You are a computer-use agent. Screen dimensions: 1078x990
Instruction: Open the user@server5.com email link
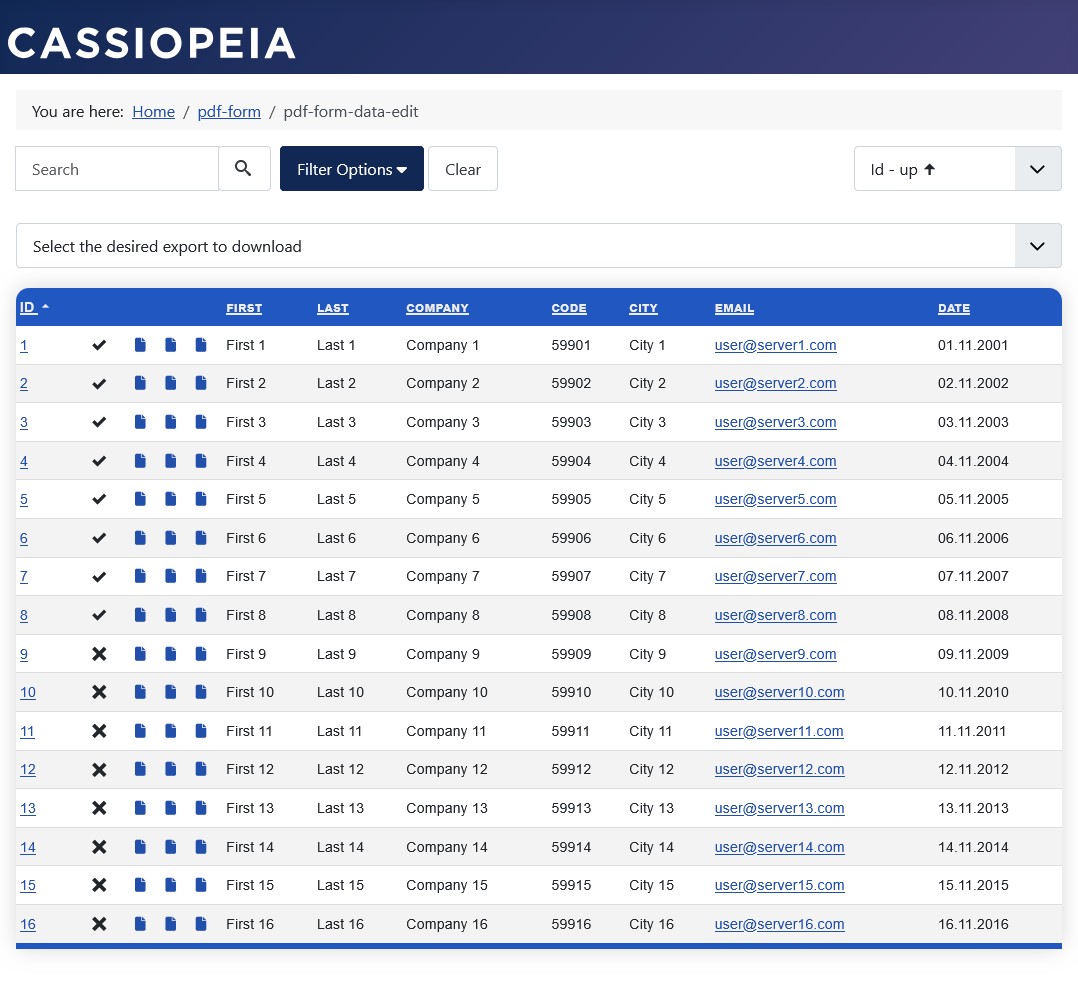coord(775,499)
